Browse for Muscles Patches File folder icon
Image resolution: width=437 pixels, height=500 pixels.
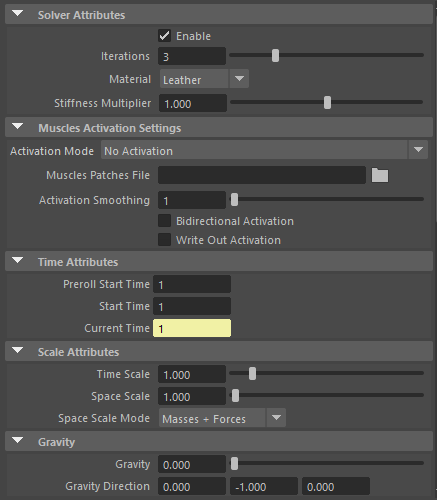[x=380, y=175]
